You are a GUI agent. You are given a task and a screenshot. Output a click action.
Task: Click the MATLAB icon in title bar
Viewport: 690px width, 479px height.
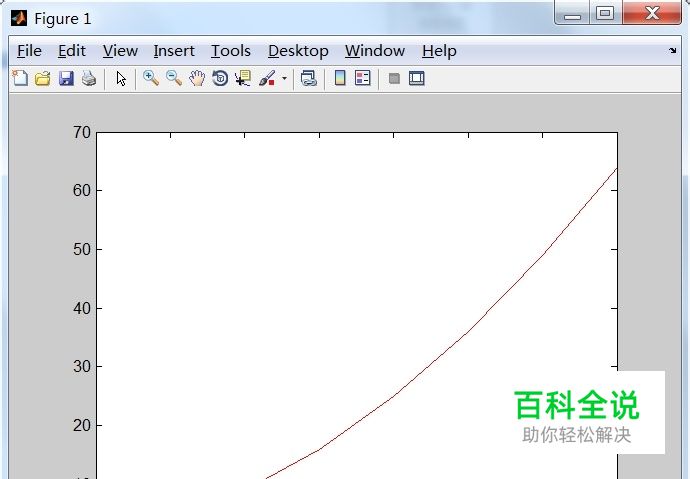coord(19,18)
